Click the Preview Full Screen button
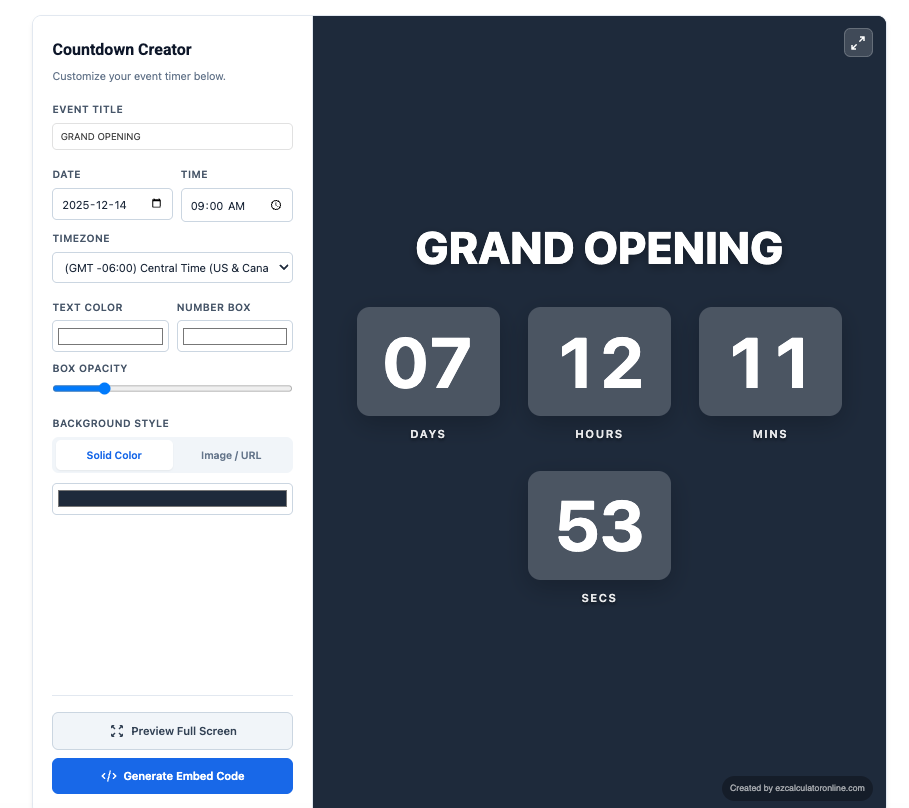The height and width of the screenshot is (808, 909). tap(172, 730)
